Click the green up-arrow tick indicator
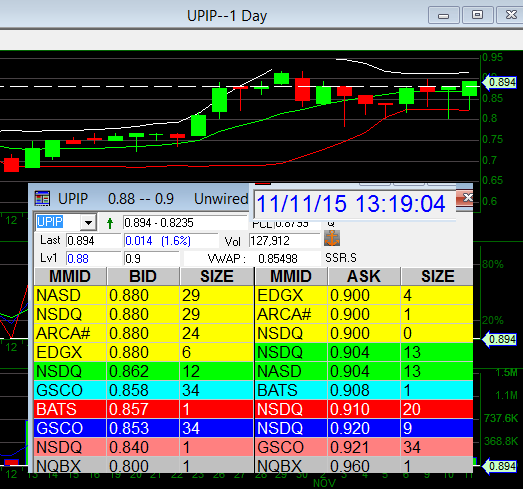Image resolution: width=523 pixels, height=489 pixels. coord(110,223)
